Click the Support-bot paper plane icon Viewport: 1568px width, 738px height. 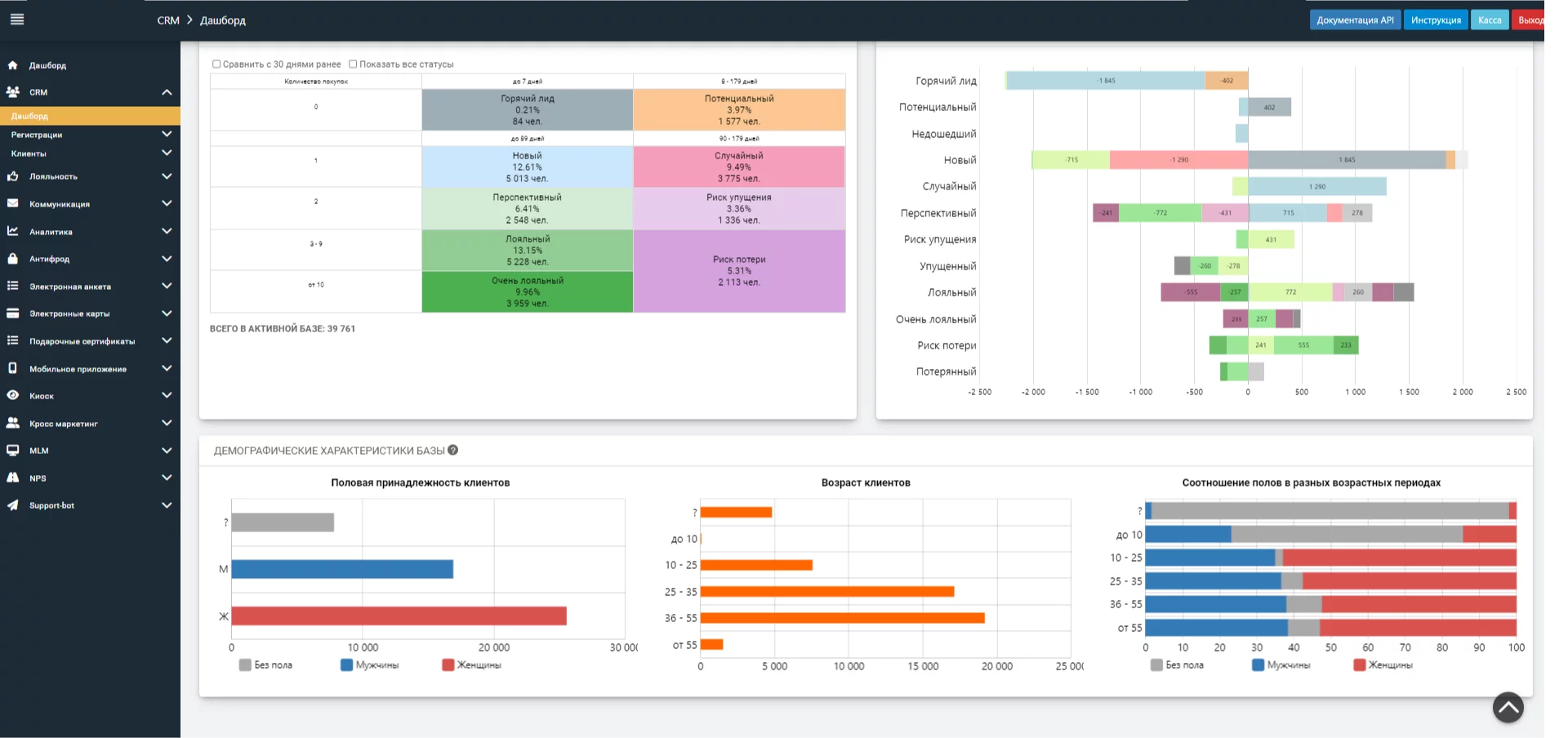[x=12, y=505]
